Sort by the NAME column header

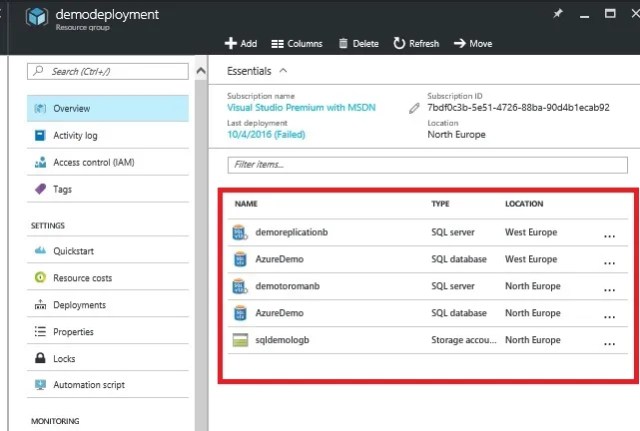pos(246,204)
